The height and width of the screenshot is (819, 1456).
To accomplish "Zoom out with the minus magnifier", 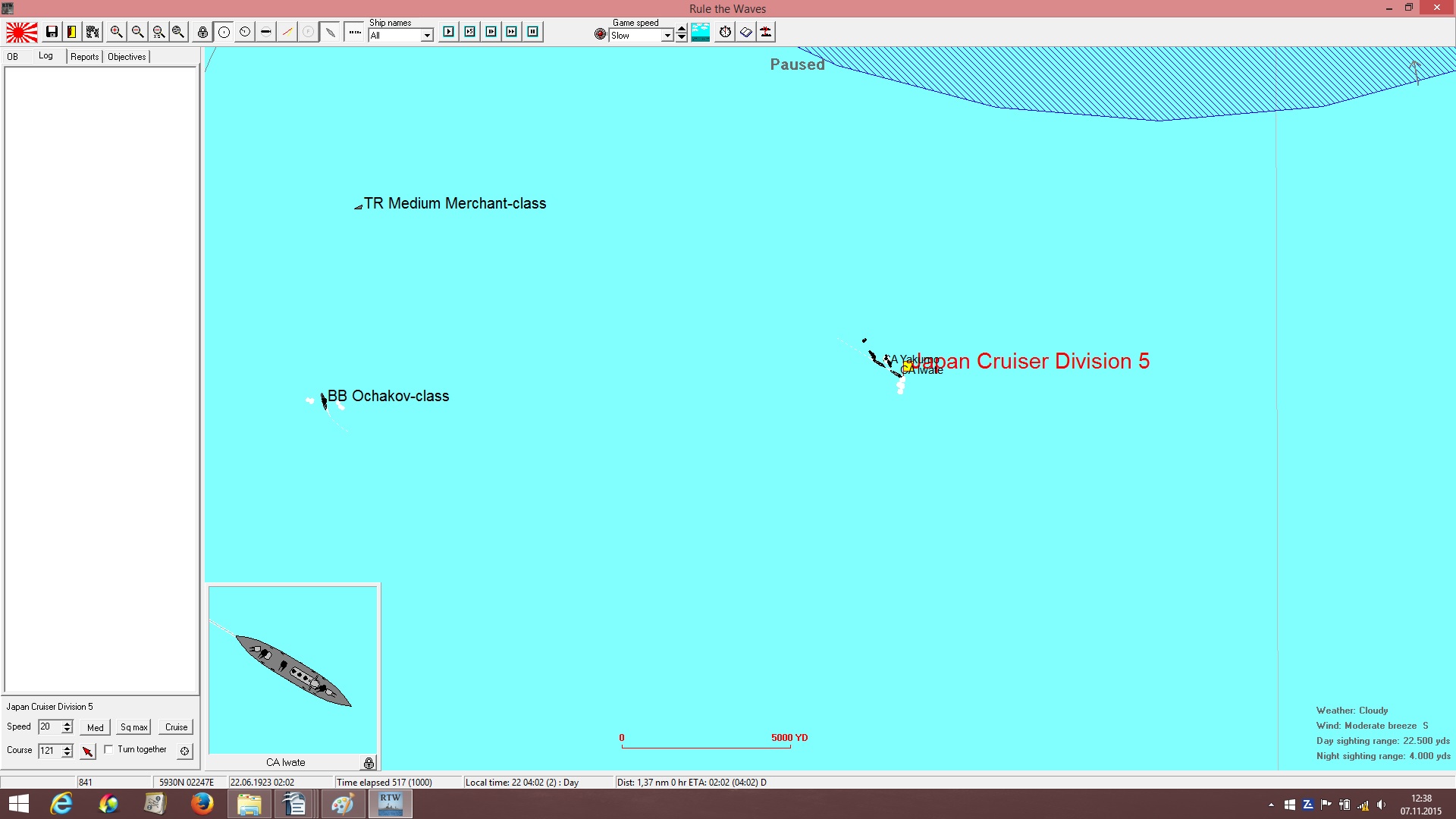I will point(137,32).
